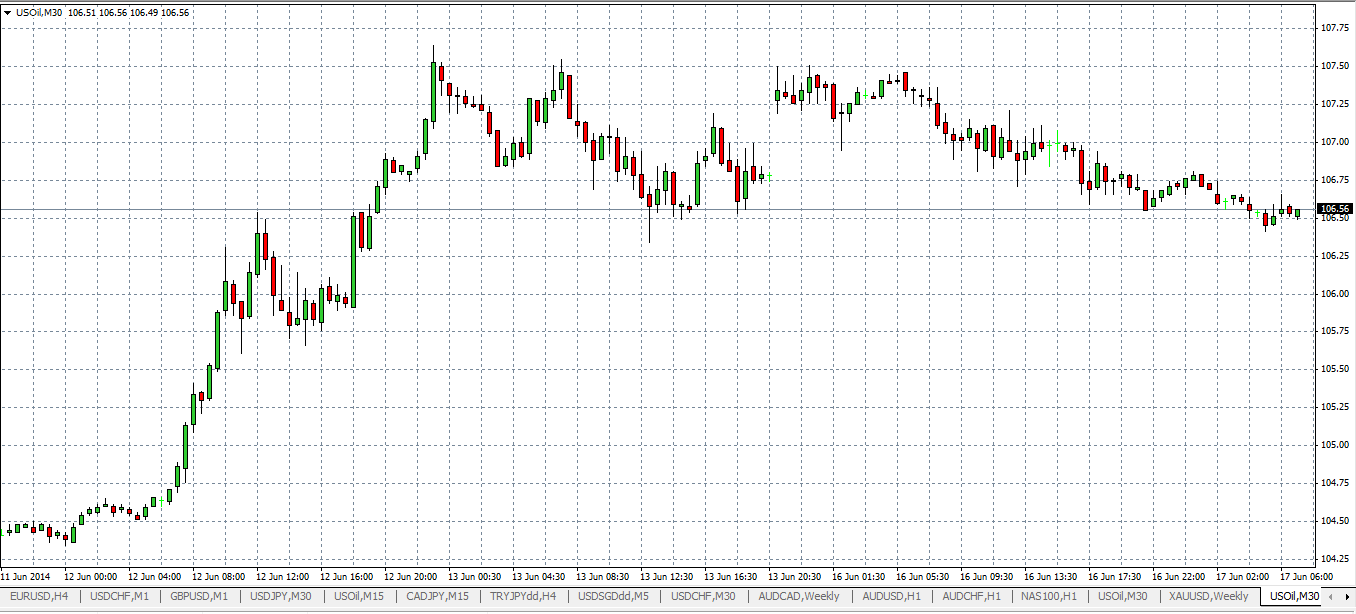Switch to the TRYJPYdd,H4 chart tab

tap(523, 596)
